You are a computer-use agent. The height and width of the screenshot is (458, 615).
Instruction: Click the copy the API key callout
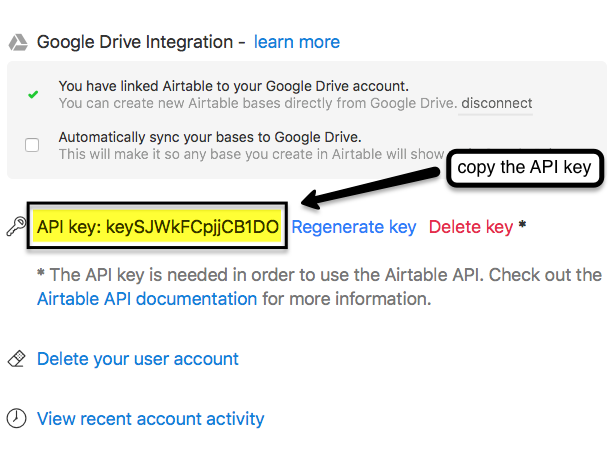524,167
